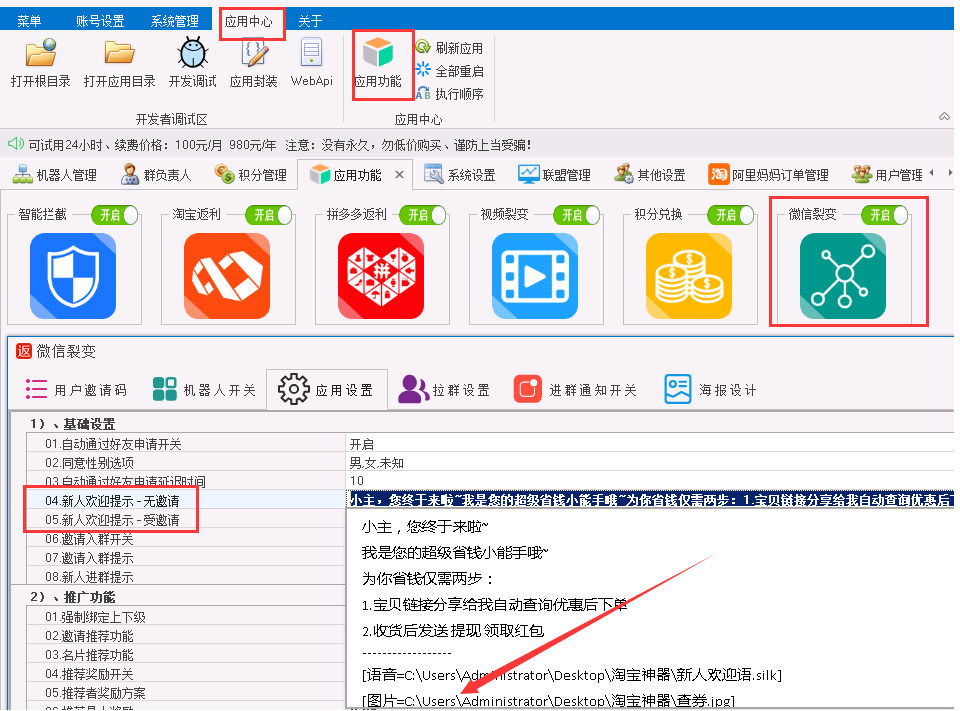Screen dimensions: 960x711
Task: Open the 打开根目录 folder icon
Action: [x=40, y=53]
